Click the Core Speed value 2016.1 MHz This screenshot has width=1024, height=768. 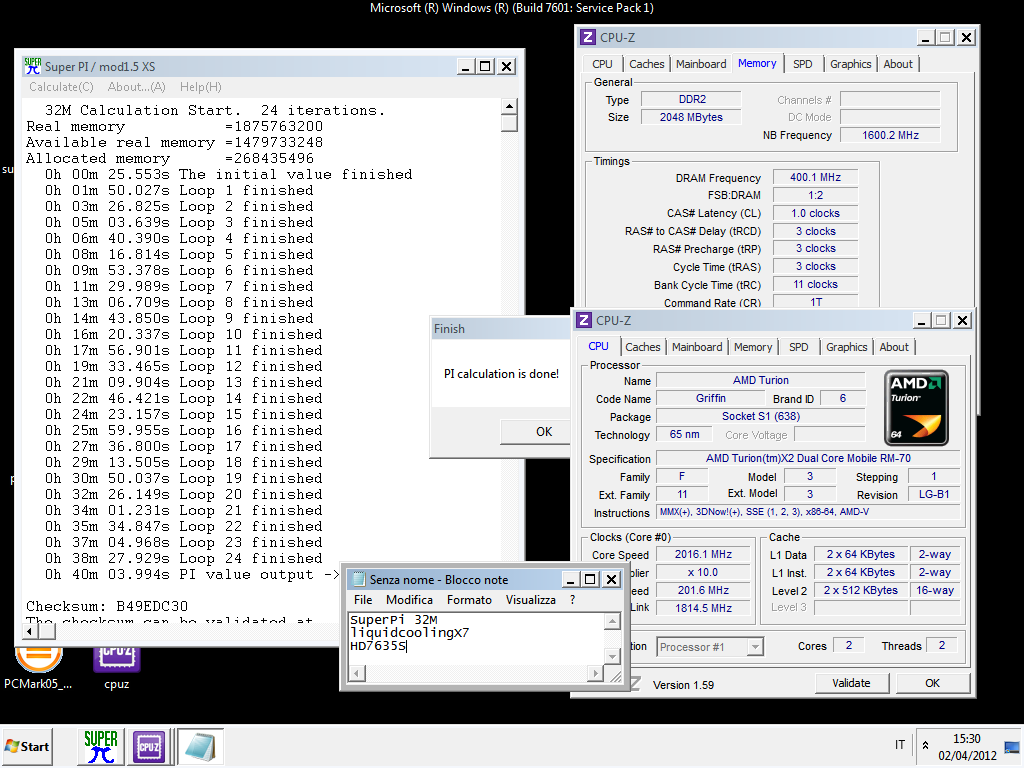[703, 554]
